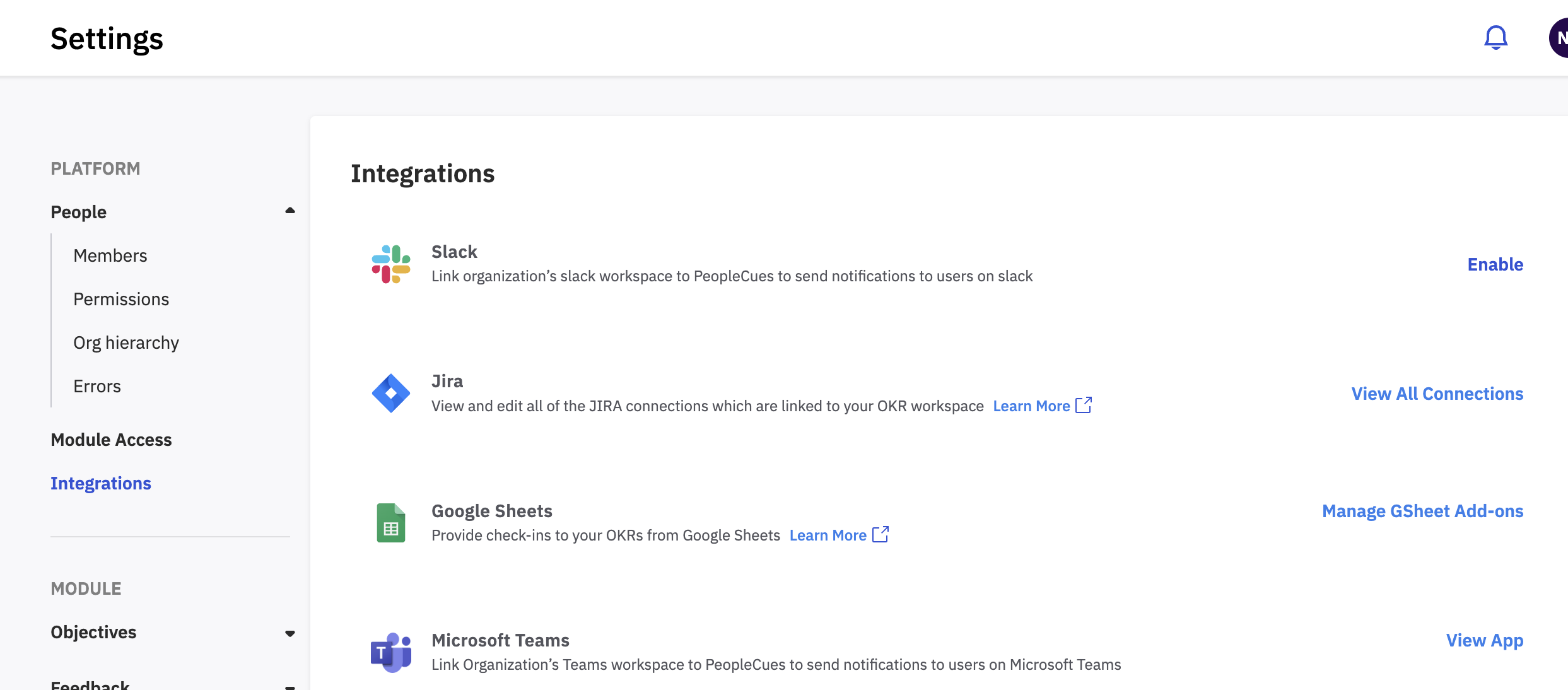Click the Settings page title
This screenshot has height=690, width=1568.
point(107,38)
